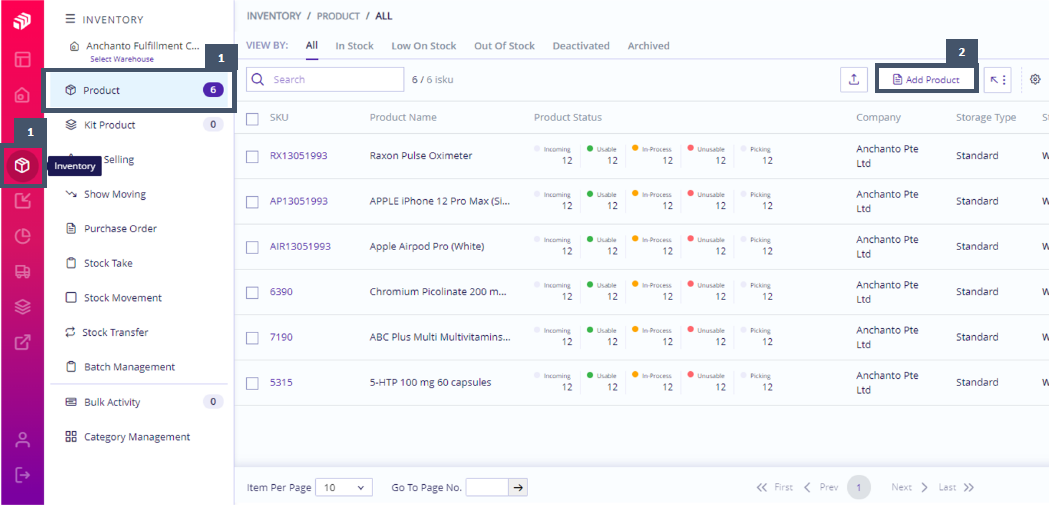This screenshot has height=507, width=1052.
Task: Click in the product Search field
Action: click(x=325, y=79)
